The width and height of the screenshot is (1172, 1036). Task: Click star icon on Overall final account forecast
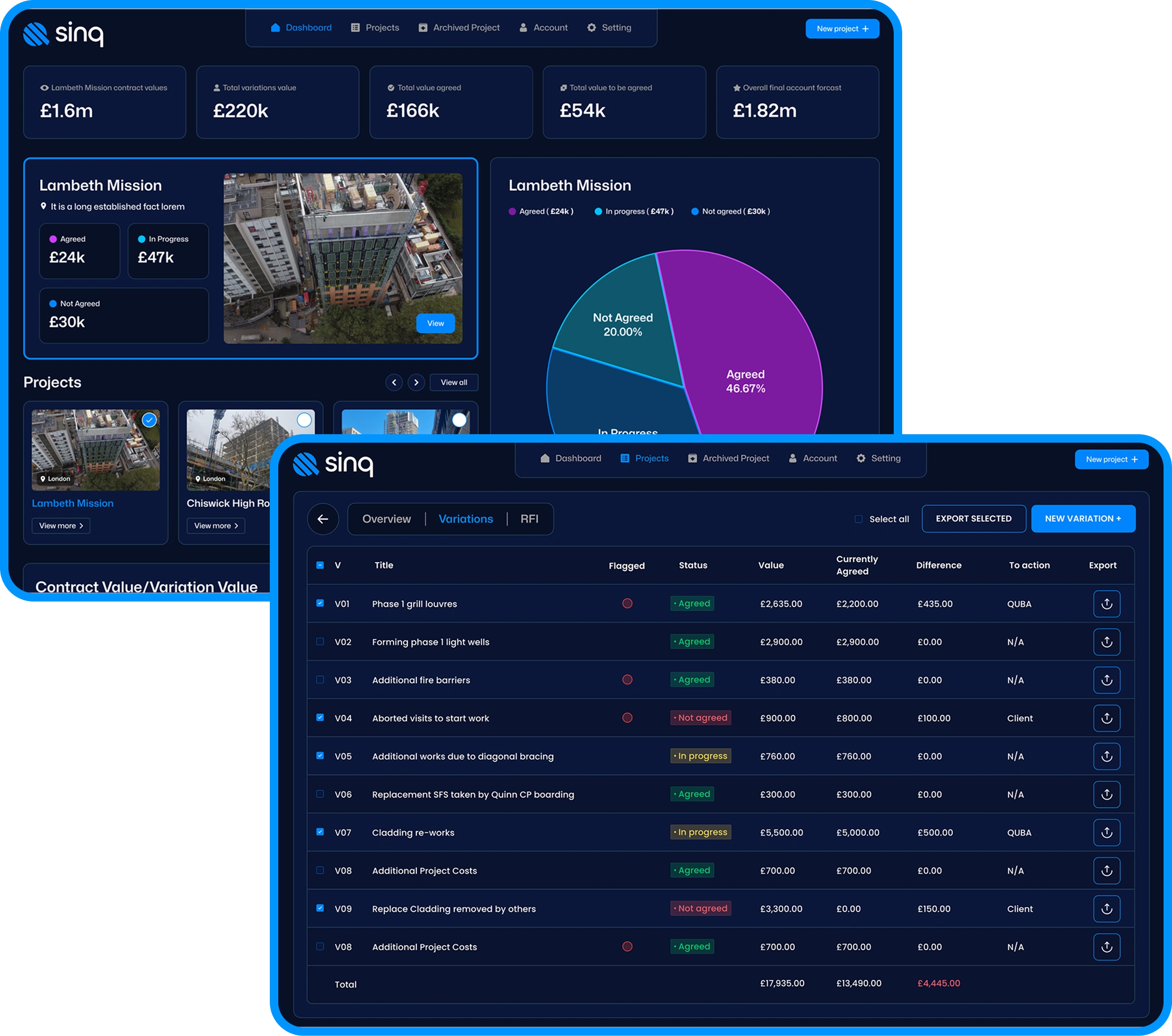[737, 87]
